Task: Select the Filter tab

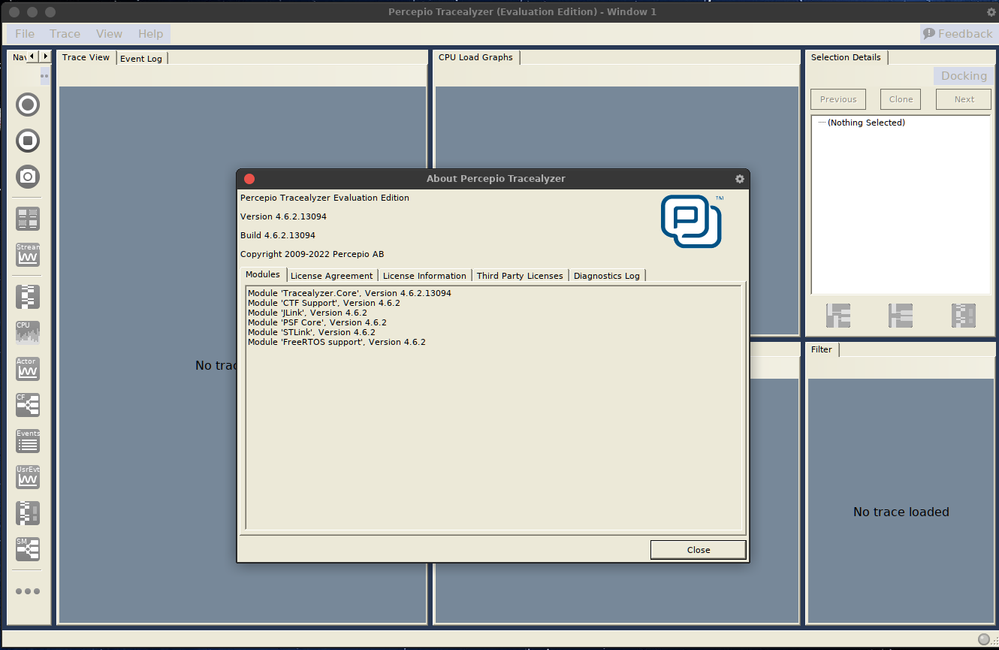Action: [x=821, y=349]
